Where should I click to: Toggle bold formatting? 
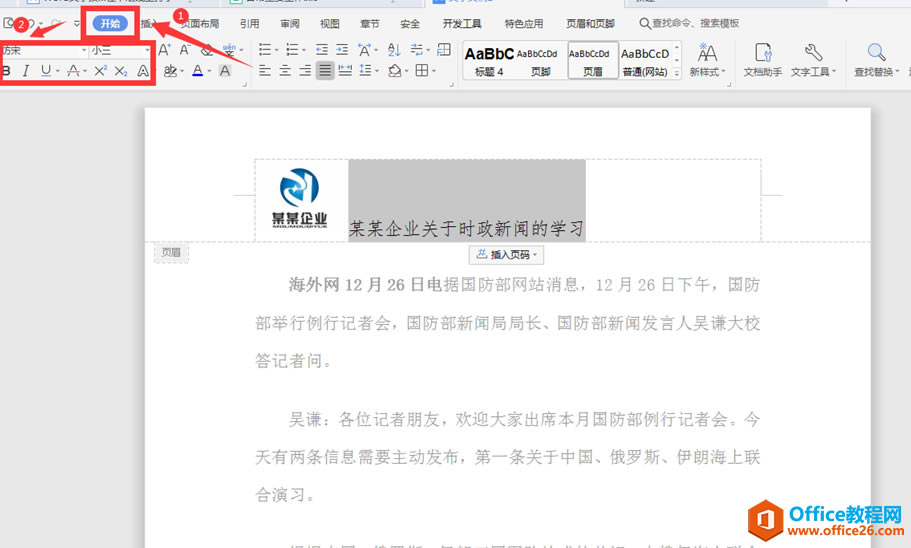pos(6,71)
